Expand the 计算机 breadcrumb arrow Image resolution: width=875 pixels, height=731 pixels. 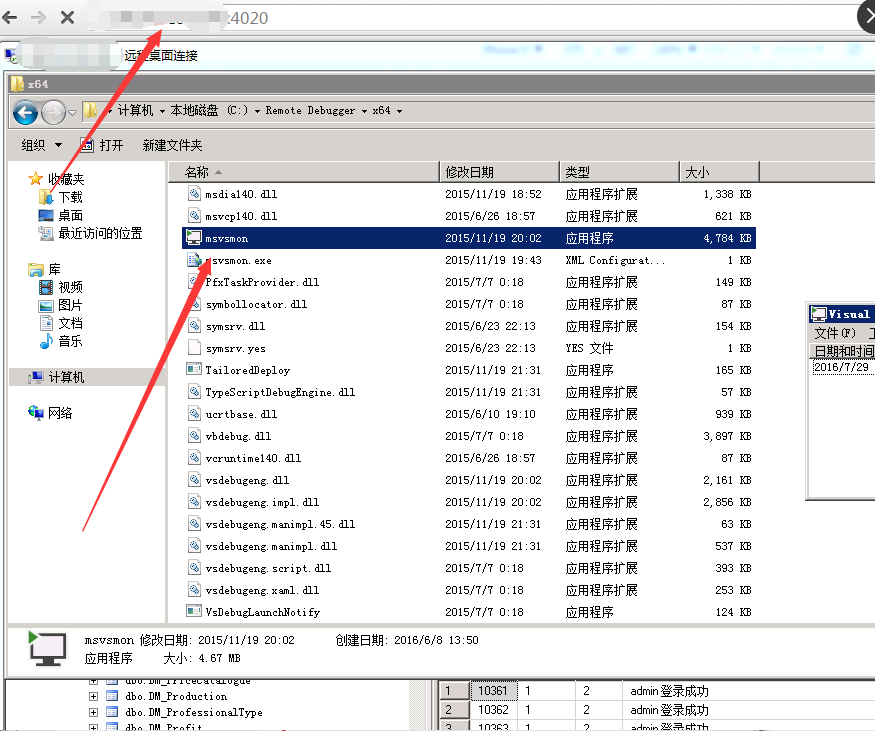tap(162, 111)
